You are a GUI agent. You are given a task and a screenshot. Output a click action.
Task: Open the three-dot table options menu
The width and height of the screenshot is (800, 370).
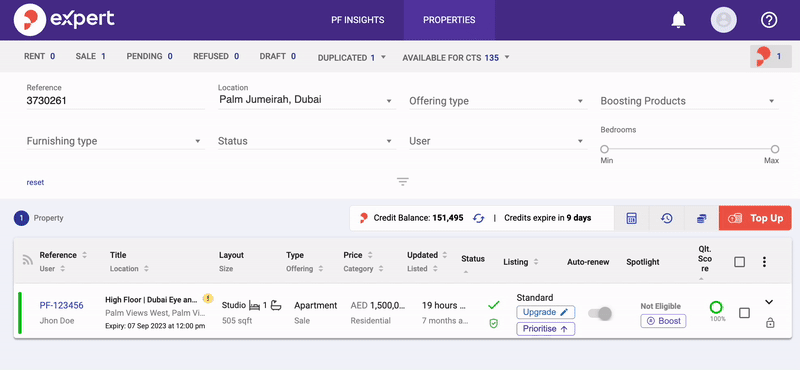[x=764, y=262]
